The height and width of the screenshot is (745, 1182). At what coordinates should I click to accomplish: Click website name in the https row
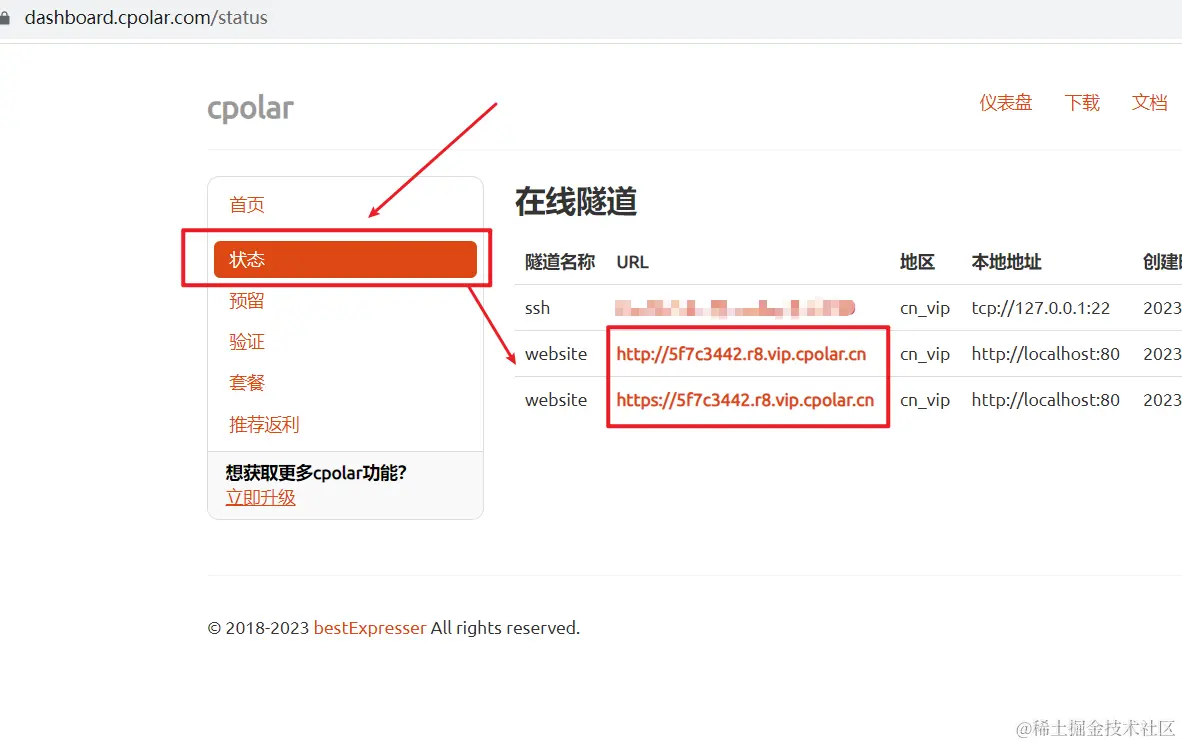[556, 400]
